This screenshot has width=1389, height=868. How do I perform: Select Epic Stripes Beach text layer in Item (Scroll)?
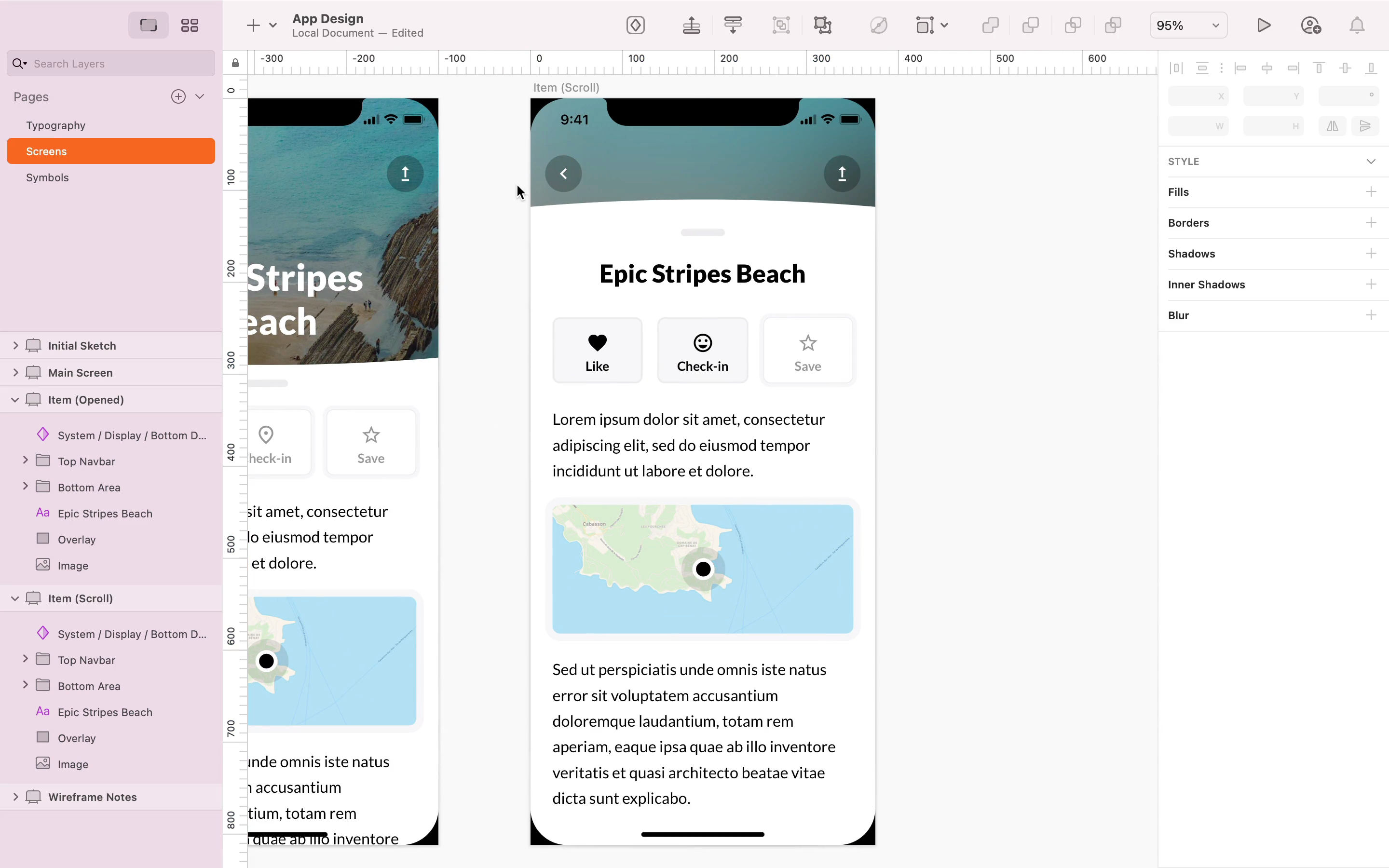click(105, 712)
